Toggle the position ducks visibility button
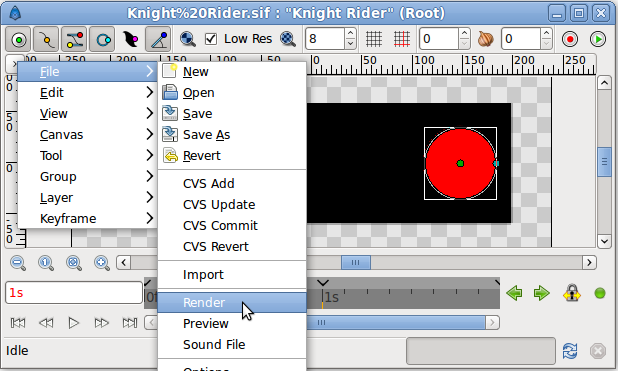 19,39
